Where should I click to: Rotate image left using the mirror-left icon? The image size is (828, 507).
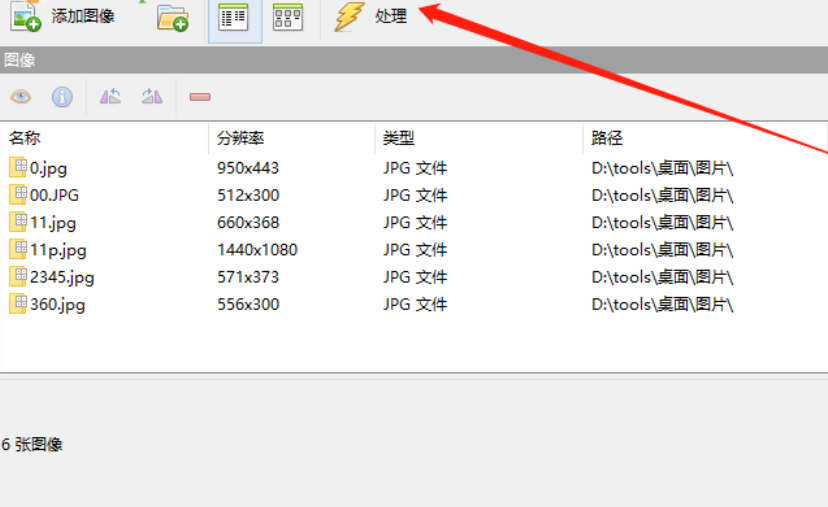(110, 97)
